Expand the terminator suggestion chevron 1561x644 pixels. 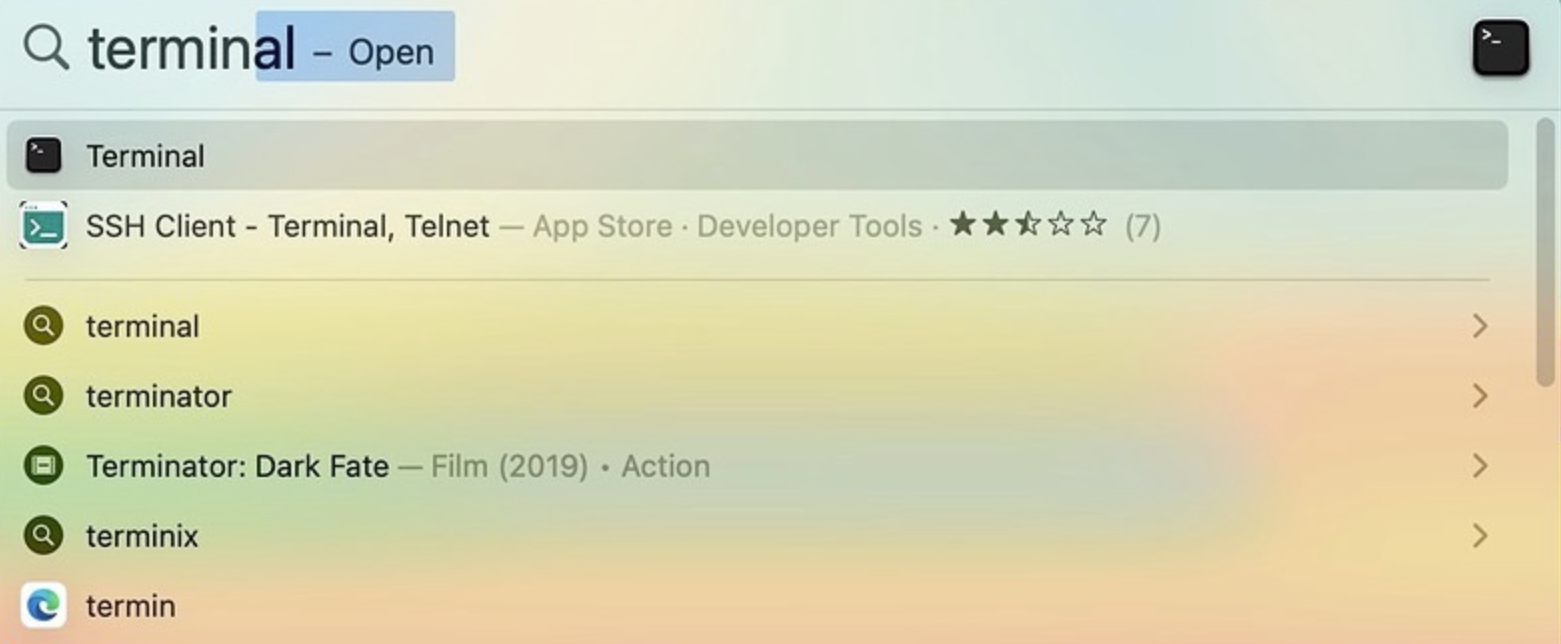(1480, 396)
